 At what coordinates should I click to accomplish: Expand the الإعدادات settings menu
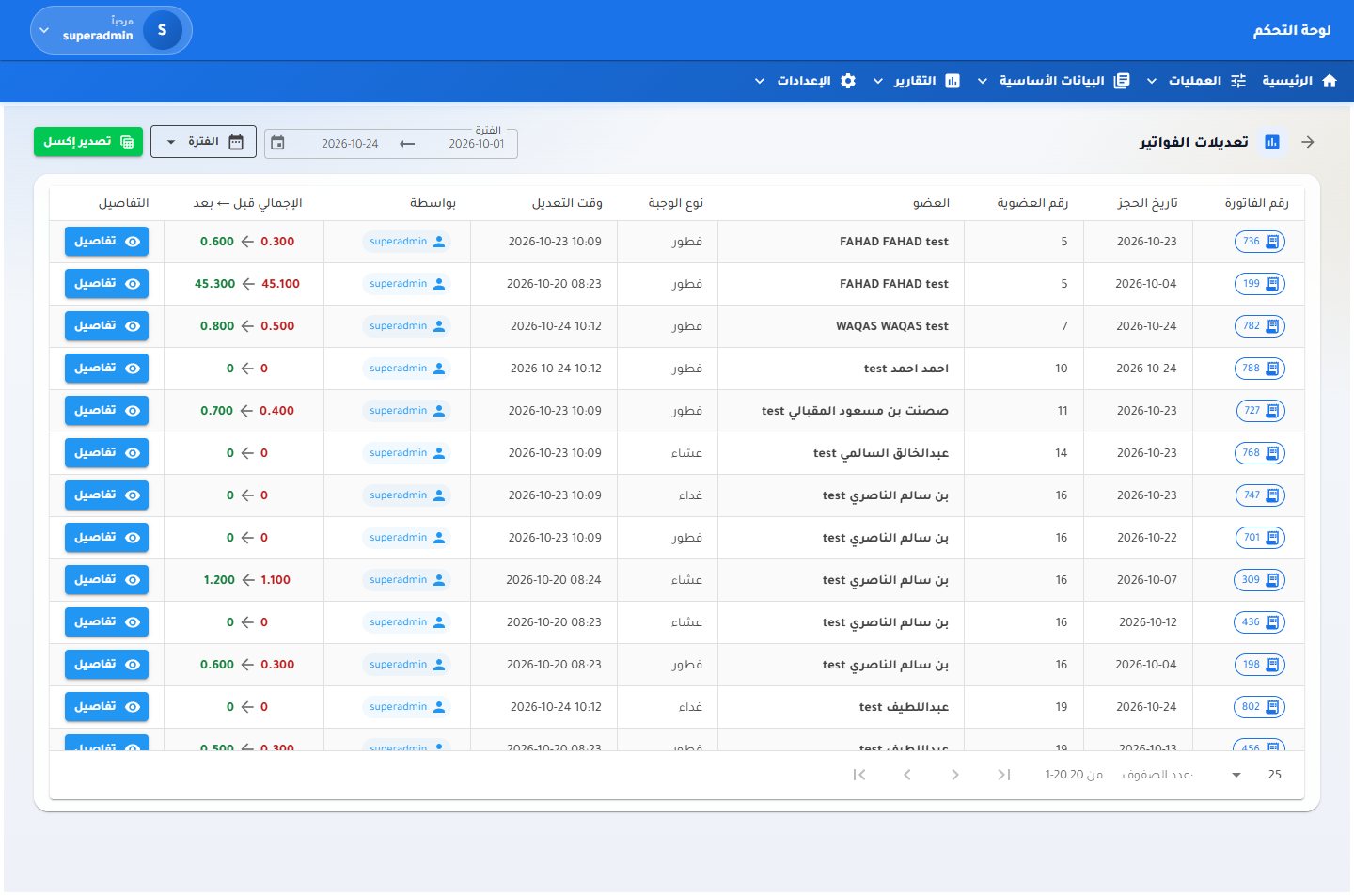(806, 81)
